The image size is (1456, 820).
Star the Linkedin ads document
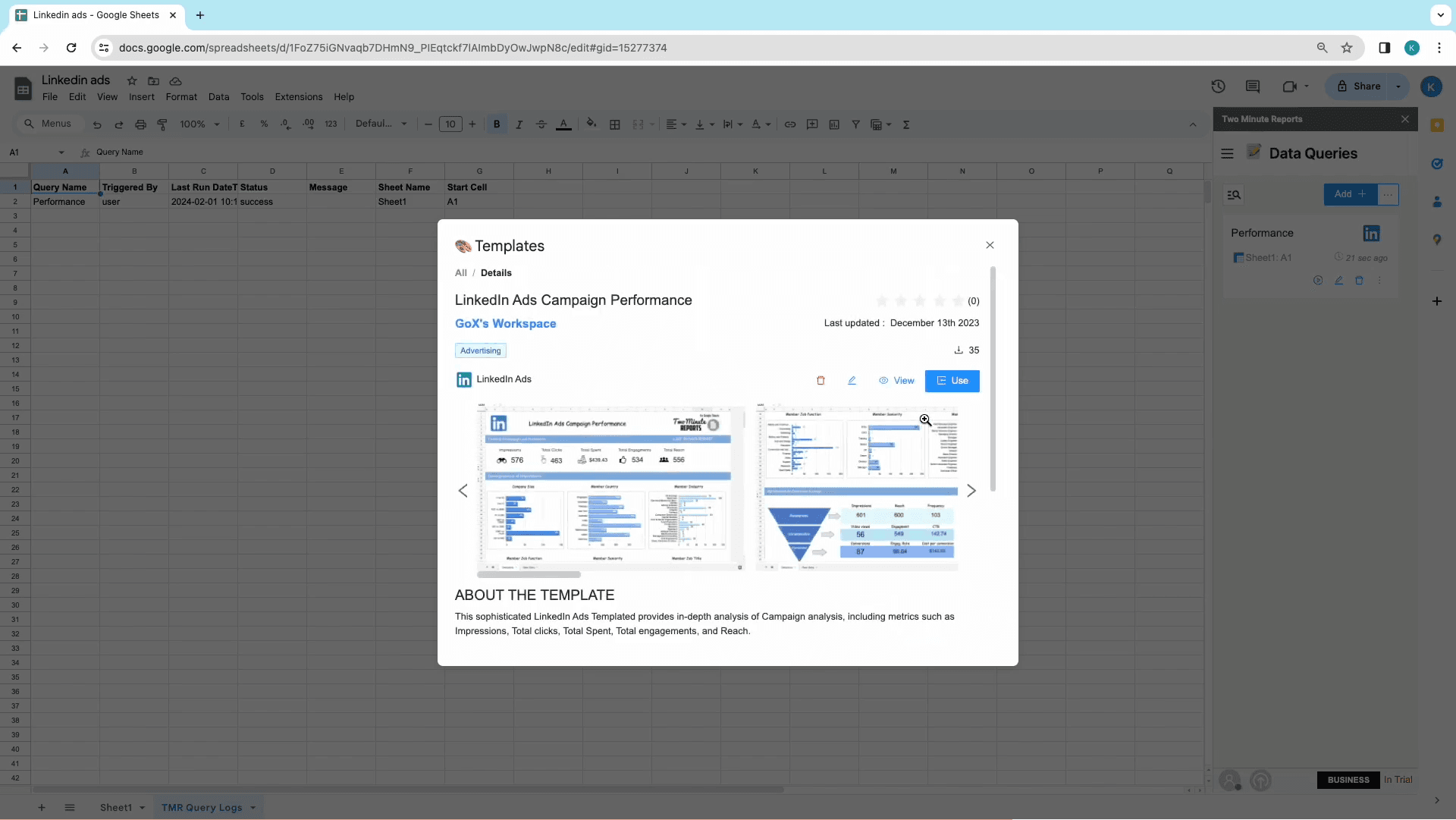(132, 80)
